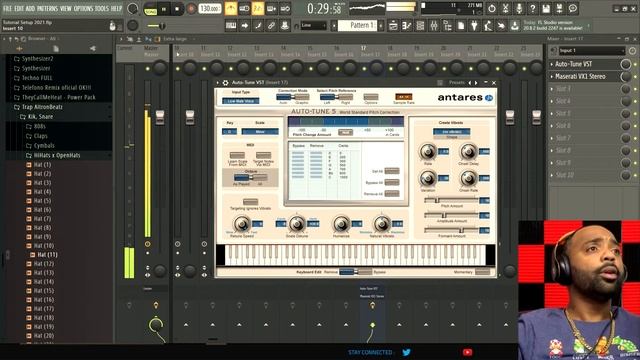
Task: Open the Input Type dropdown in Auto-Tune
Action: click(x=241, y=101)
